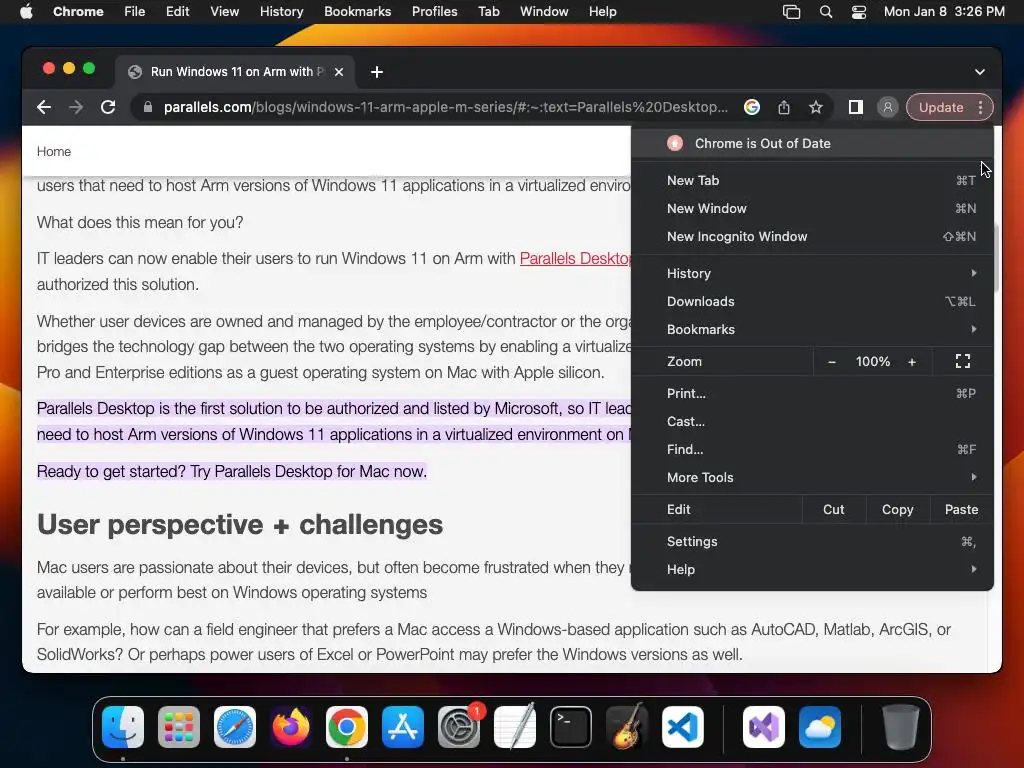Select Find... in Chrome menu

click(812, 449)
